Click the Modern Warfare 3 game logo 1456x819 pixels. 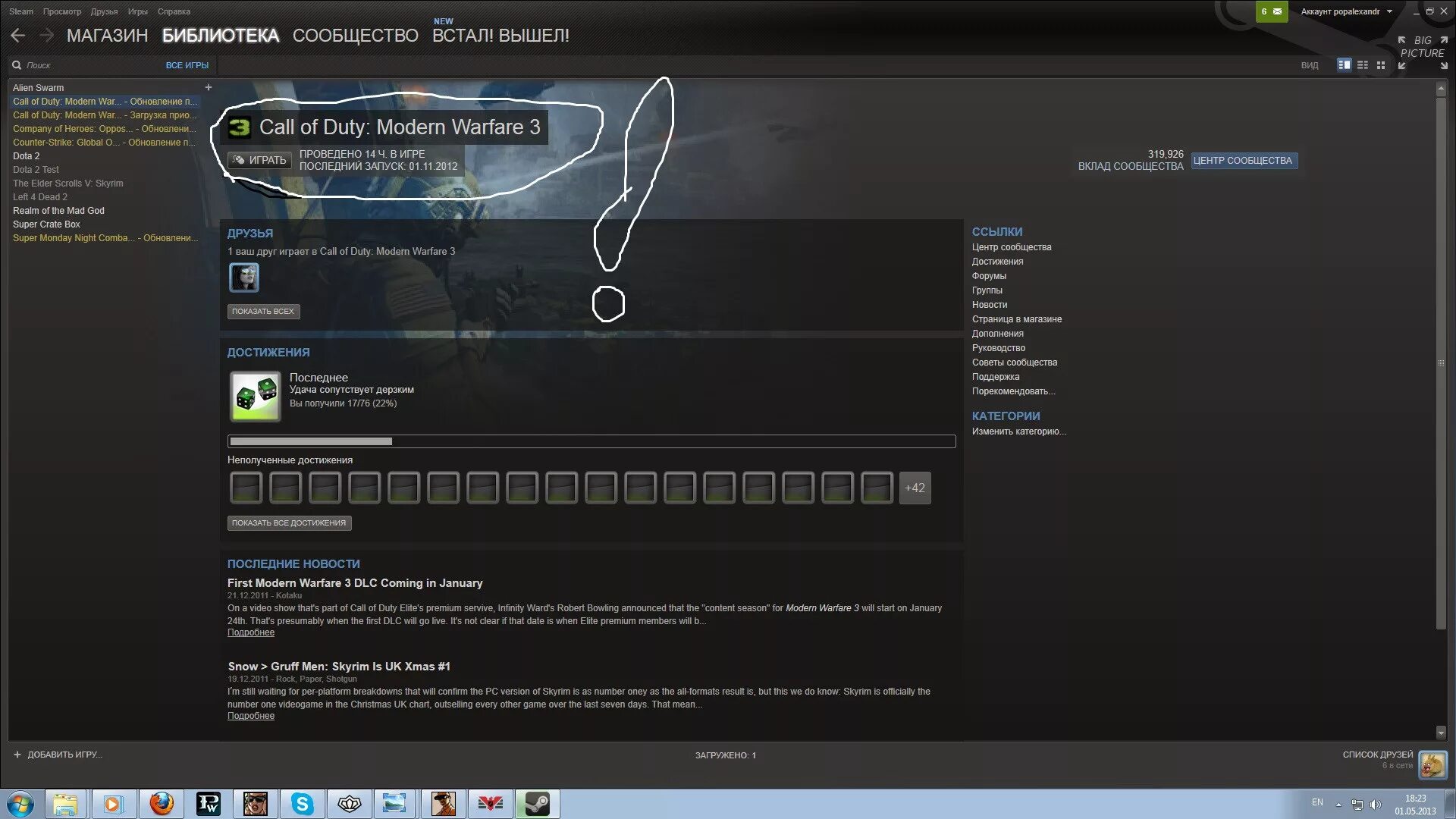point(240,127)
